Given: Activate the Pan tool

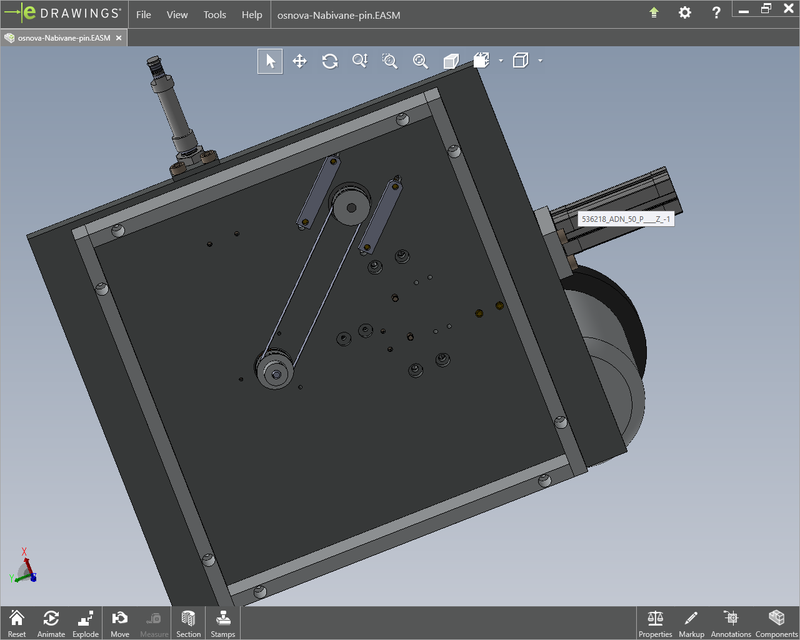Looking at the screenshot, I should (x=300, y=61).
